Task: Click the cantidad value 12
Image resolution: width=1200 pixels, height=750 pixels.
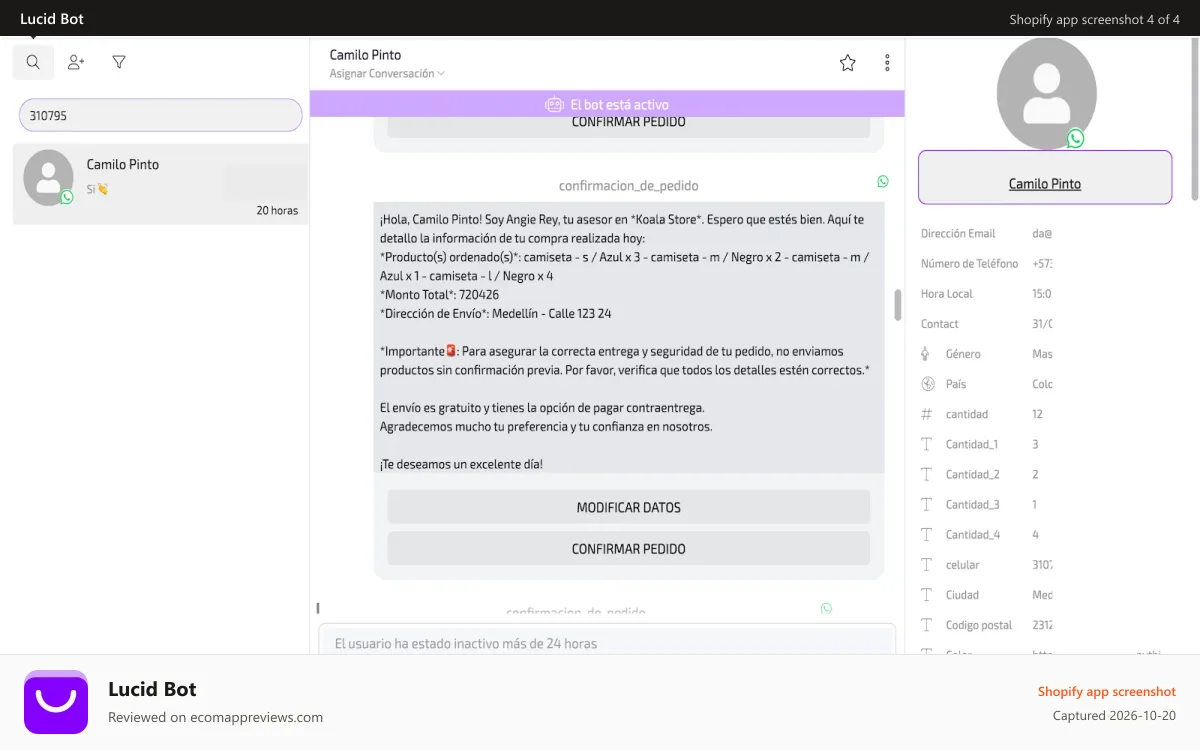Action: (1038, 414)
